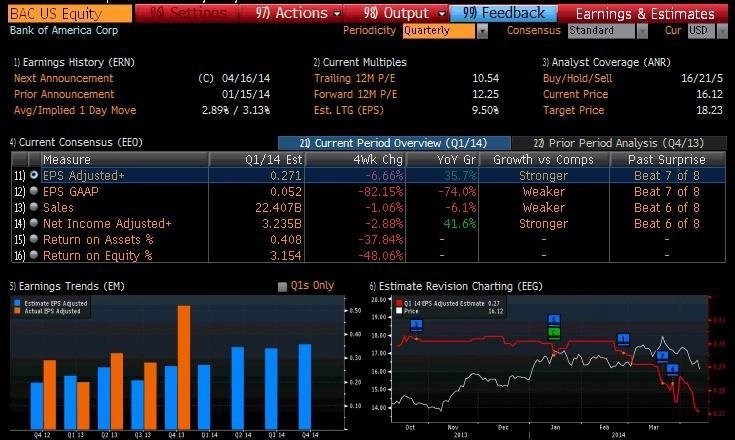Open Analyst Coverage (ANR) section link
The height and width of the screenshot is (440, 735).
click(607, 62)
